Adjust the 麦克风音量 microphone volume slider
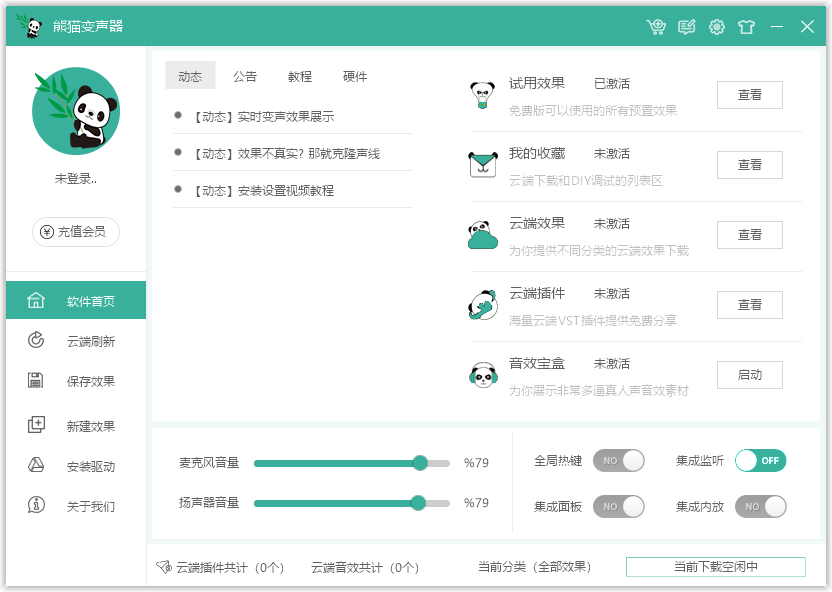Image resolution: width=832 pixels, height=592 pixels. point(420,463)
